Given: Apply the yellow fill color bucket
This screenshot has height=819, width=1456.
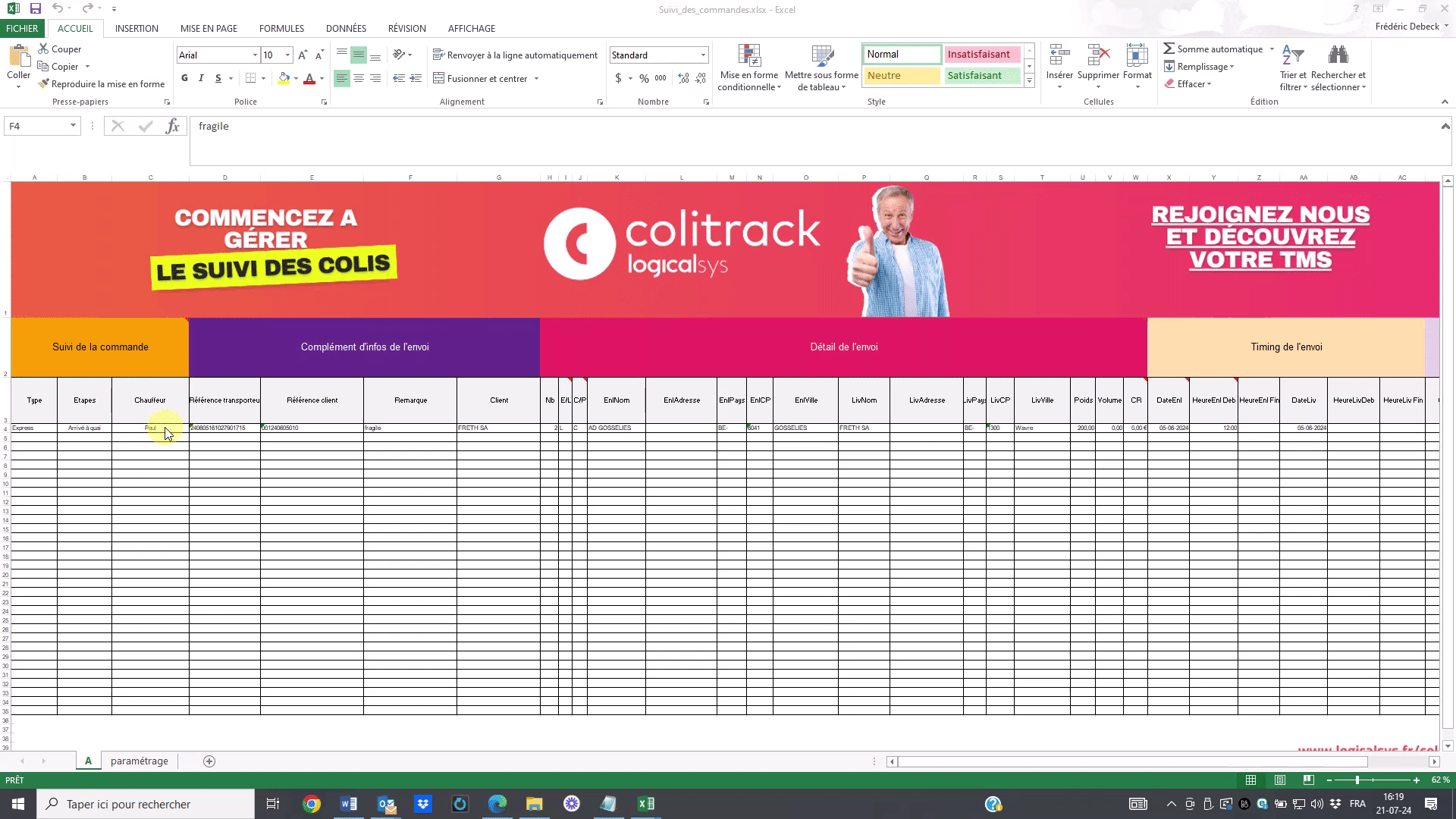Looking at the screenshot, I should 284,78.
